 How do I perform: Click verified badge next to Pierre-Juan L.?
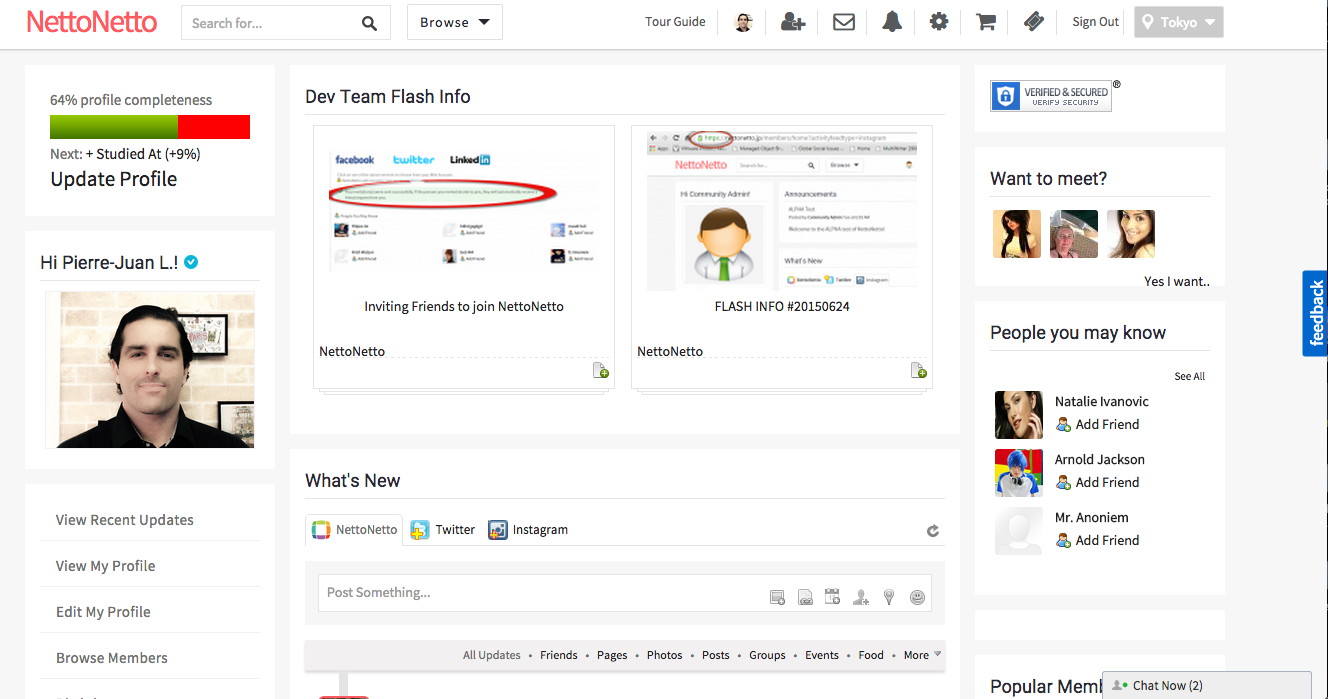coord(191,262)
